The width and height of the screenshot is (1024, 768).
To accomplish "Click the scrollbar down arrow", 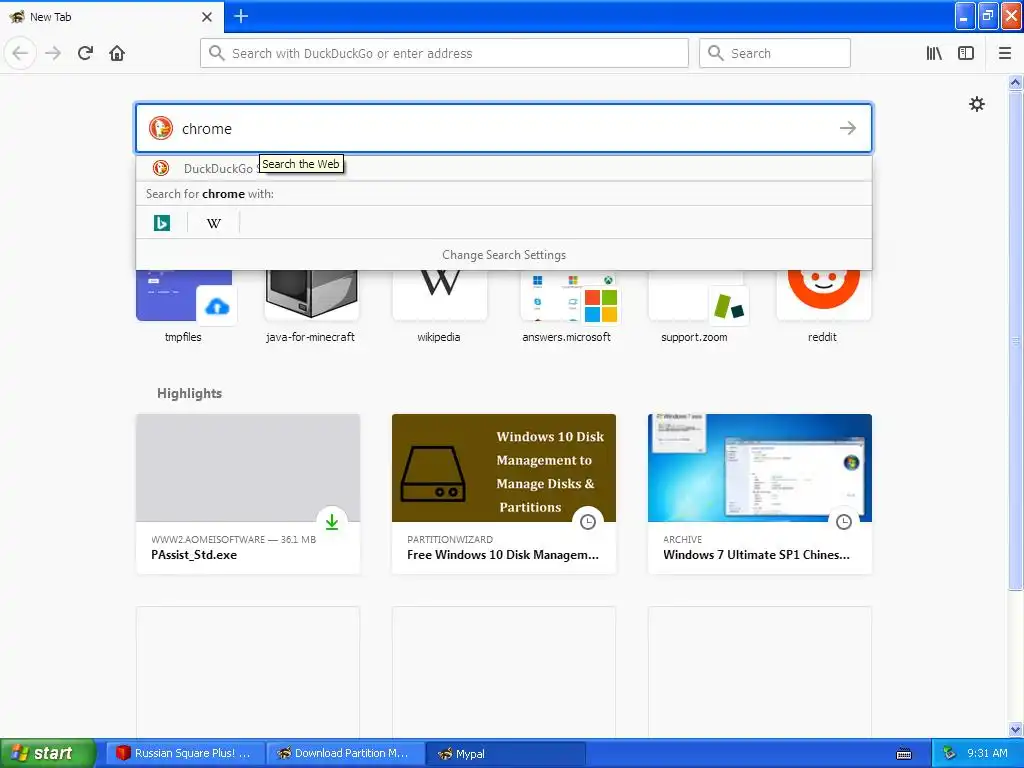I will [x=1015, y=729].
